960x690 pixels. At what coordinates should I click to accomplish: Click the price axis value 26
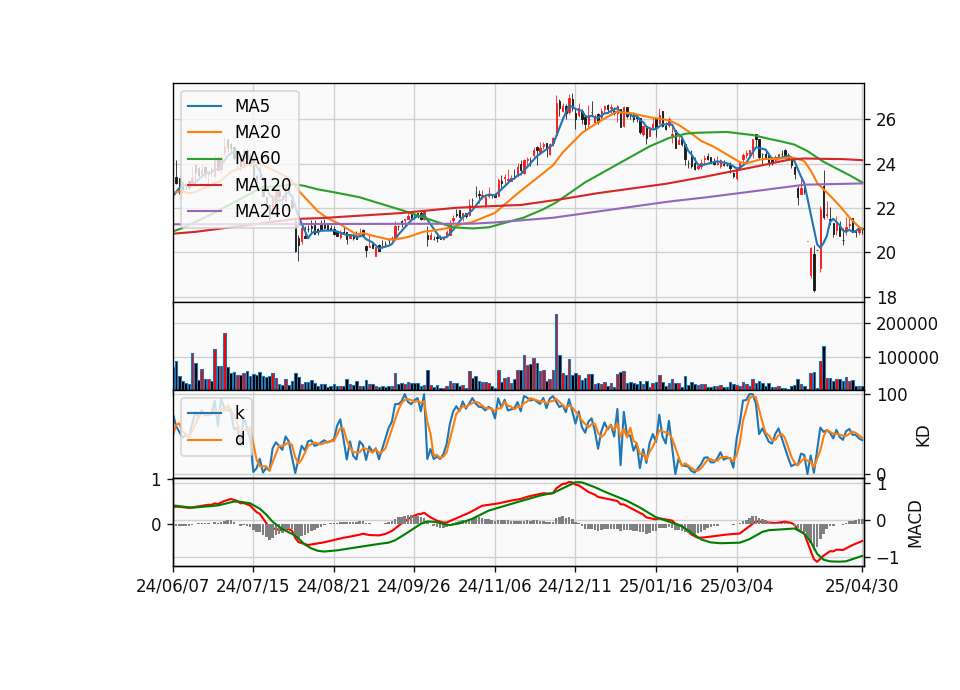click(x=886, y=120)
